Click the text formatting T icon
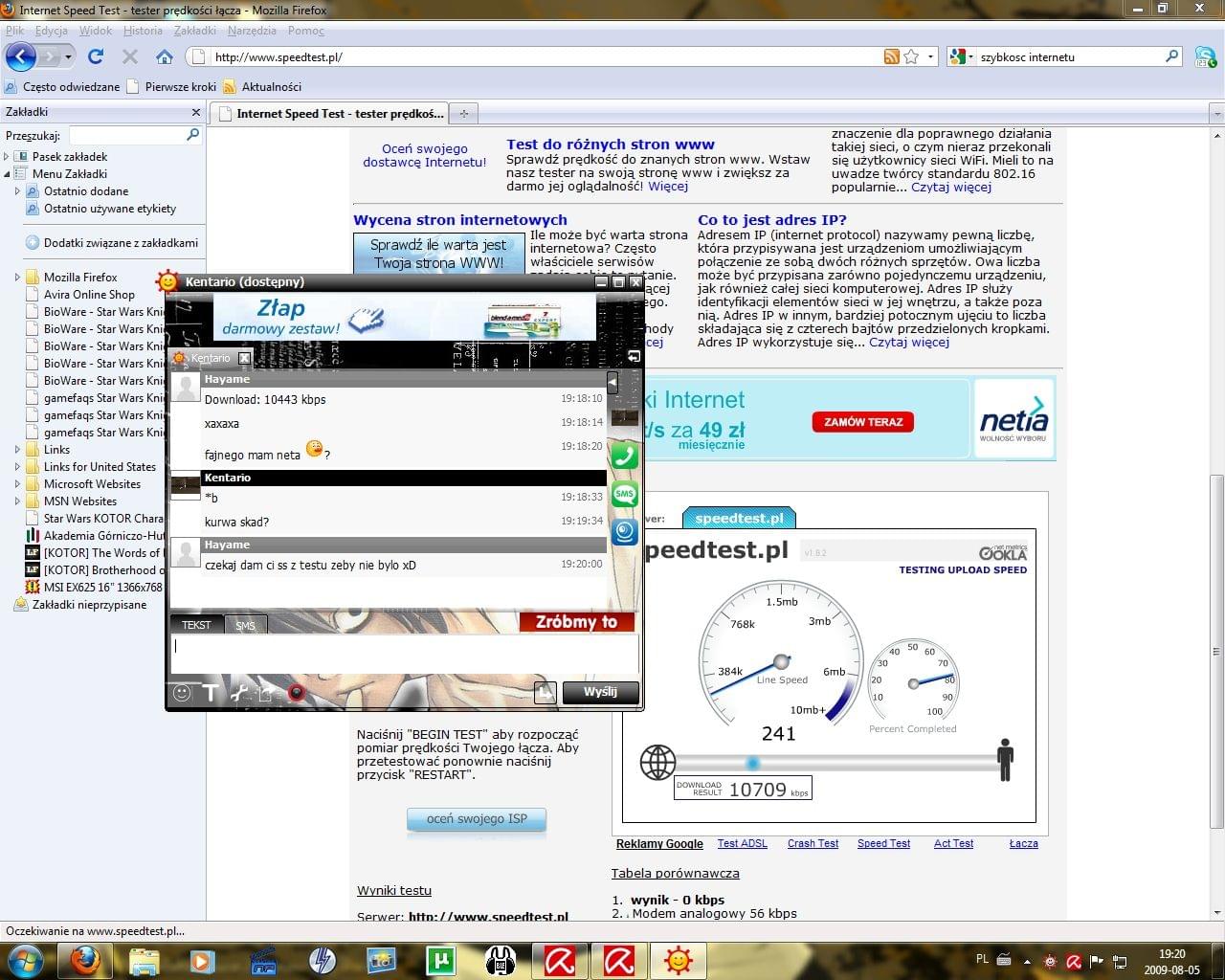 (211, 693)
